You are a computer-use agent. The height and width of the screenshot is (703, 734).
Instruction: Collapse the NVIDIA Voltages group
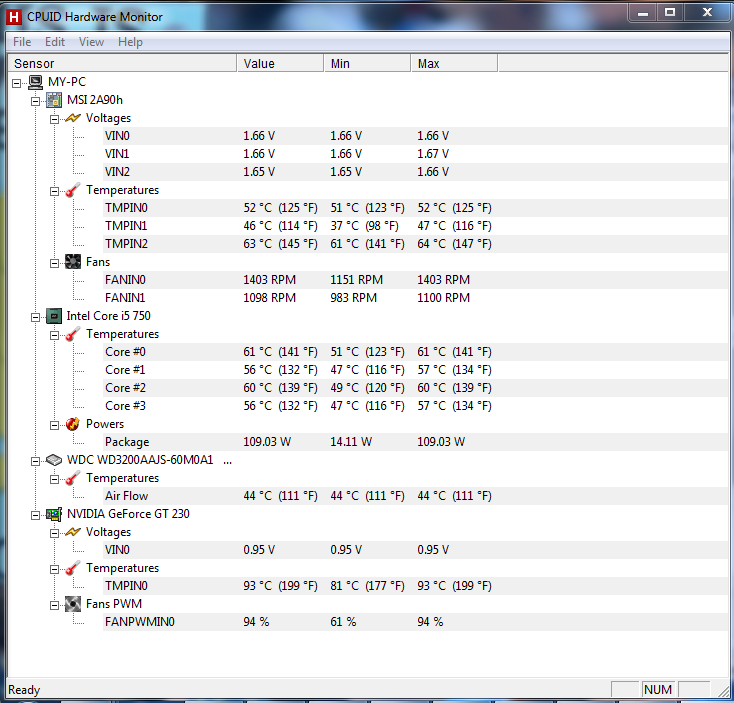[54, 534]
